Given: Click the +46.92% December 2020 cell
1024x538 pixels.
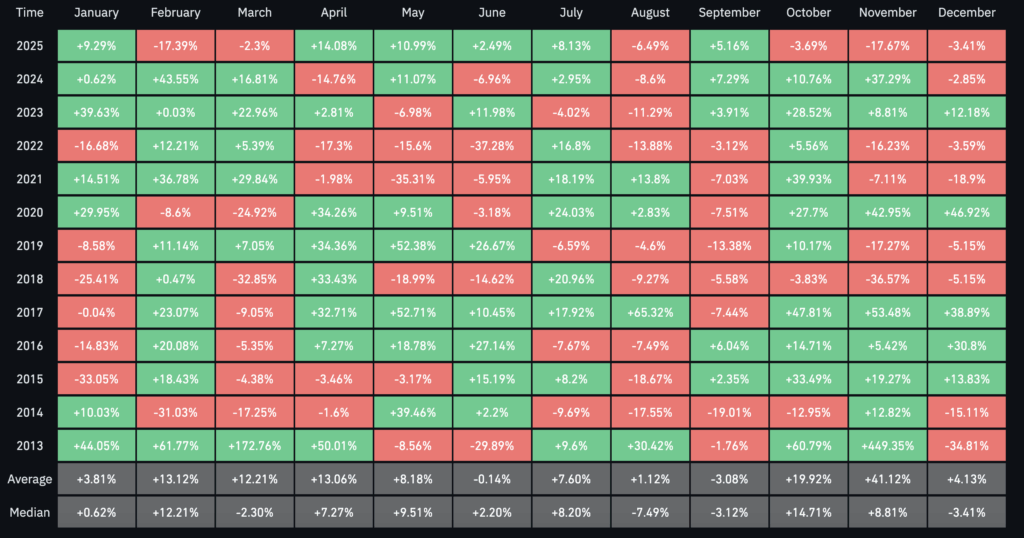Looking at the screenshot, I should pyautogui.click(x=967, y=212).
